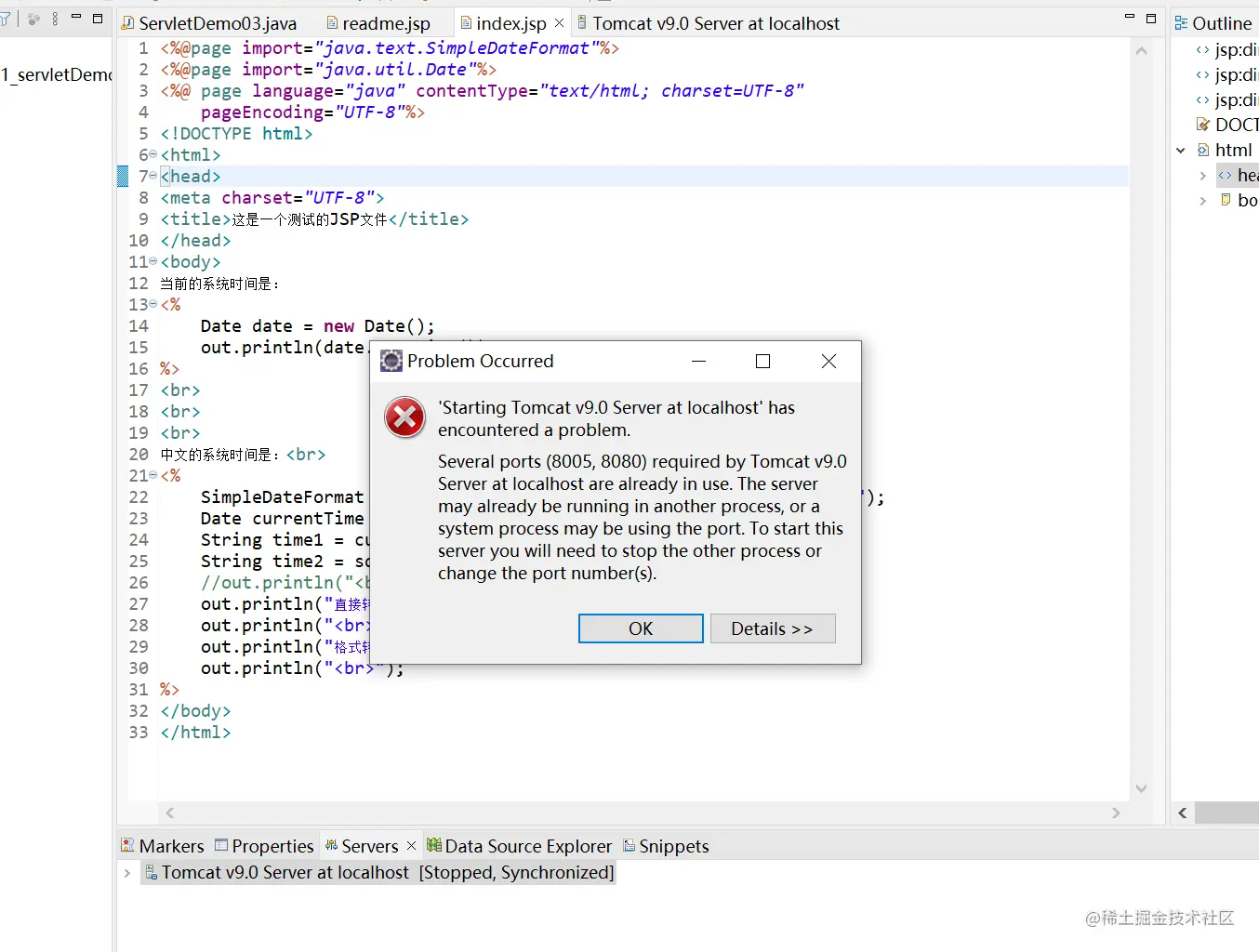
Task: Click the "<br>" tag on line 18
Action: pos(180,412)
